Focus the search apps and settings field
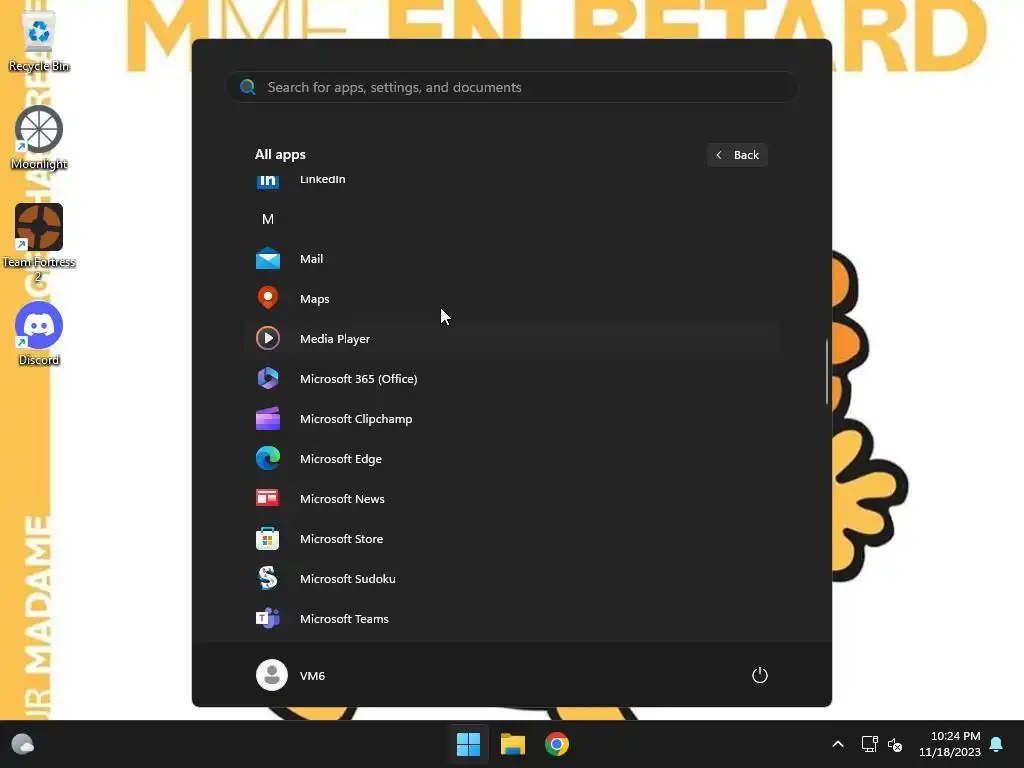 512,87
